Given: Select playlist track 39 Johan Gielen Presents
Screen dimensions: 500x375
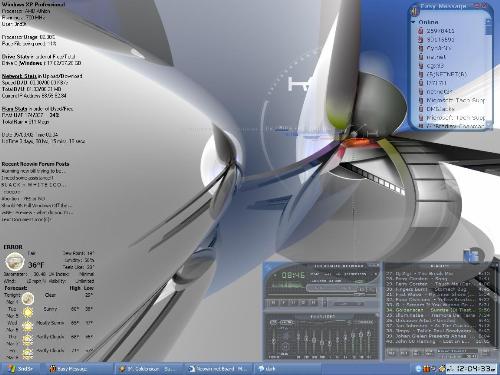Looking at the screenshot, I should tap(438, 336).
